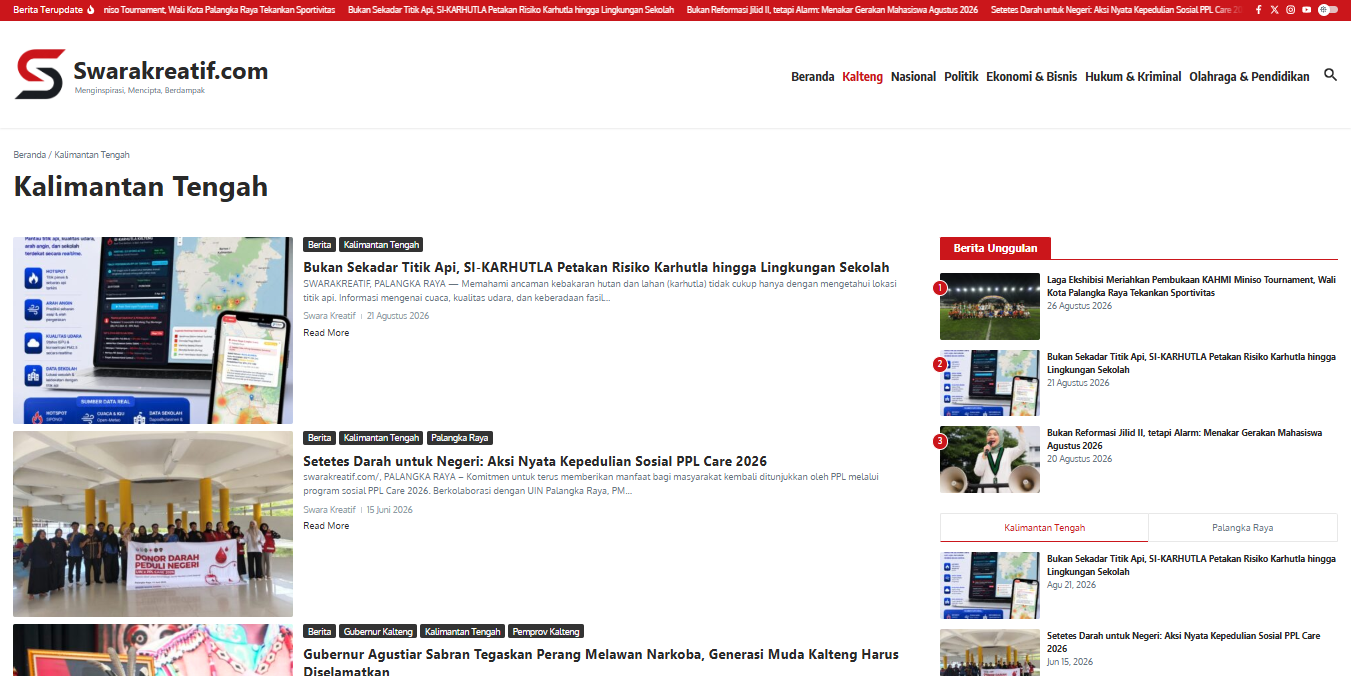This screenshot has width=1351, height=676.
Task: Open the Olahraga & Pendidikan menu item
Action: pyautogui.click(x=1249, y=76)
